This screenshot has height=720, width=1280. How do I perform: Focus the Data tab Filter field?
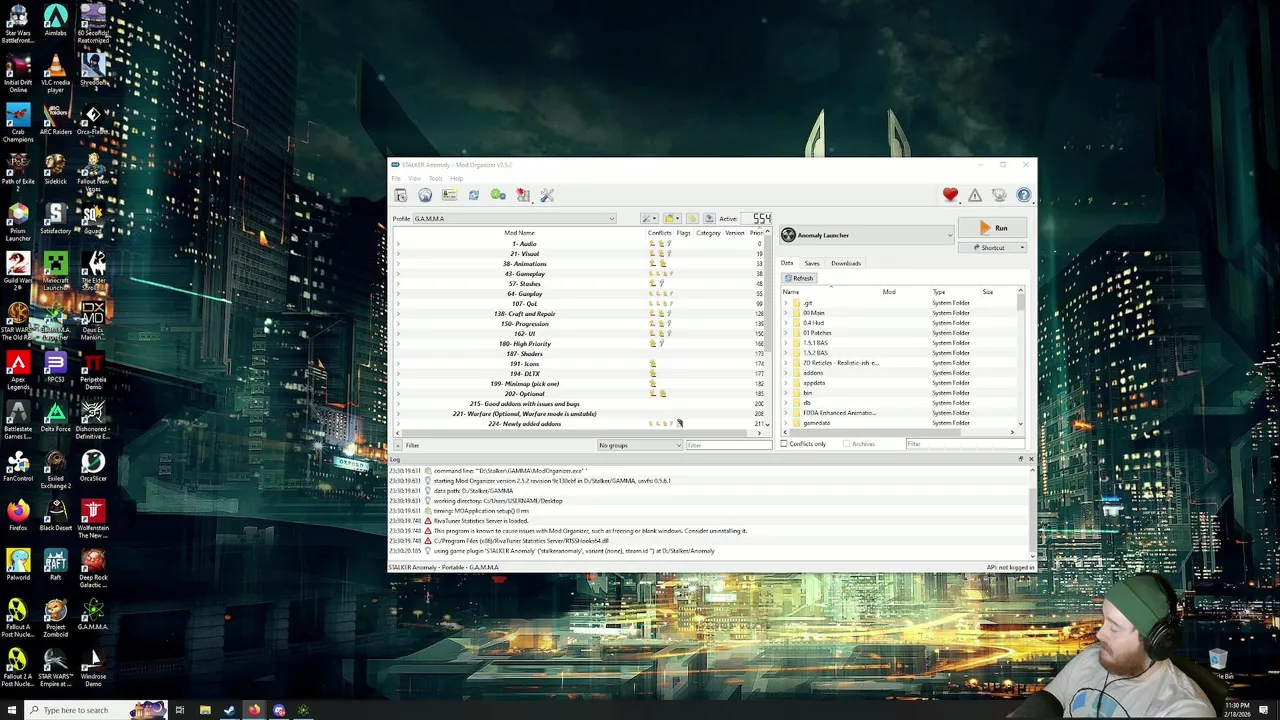click(965, 444)
